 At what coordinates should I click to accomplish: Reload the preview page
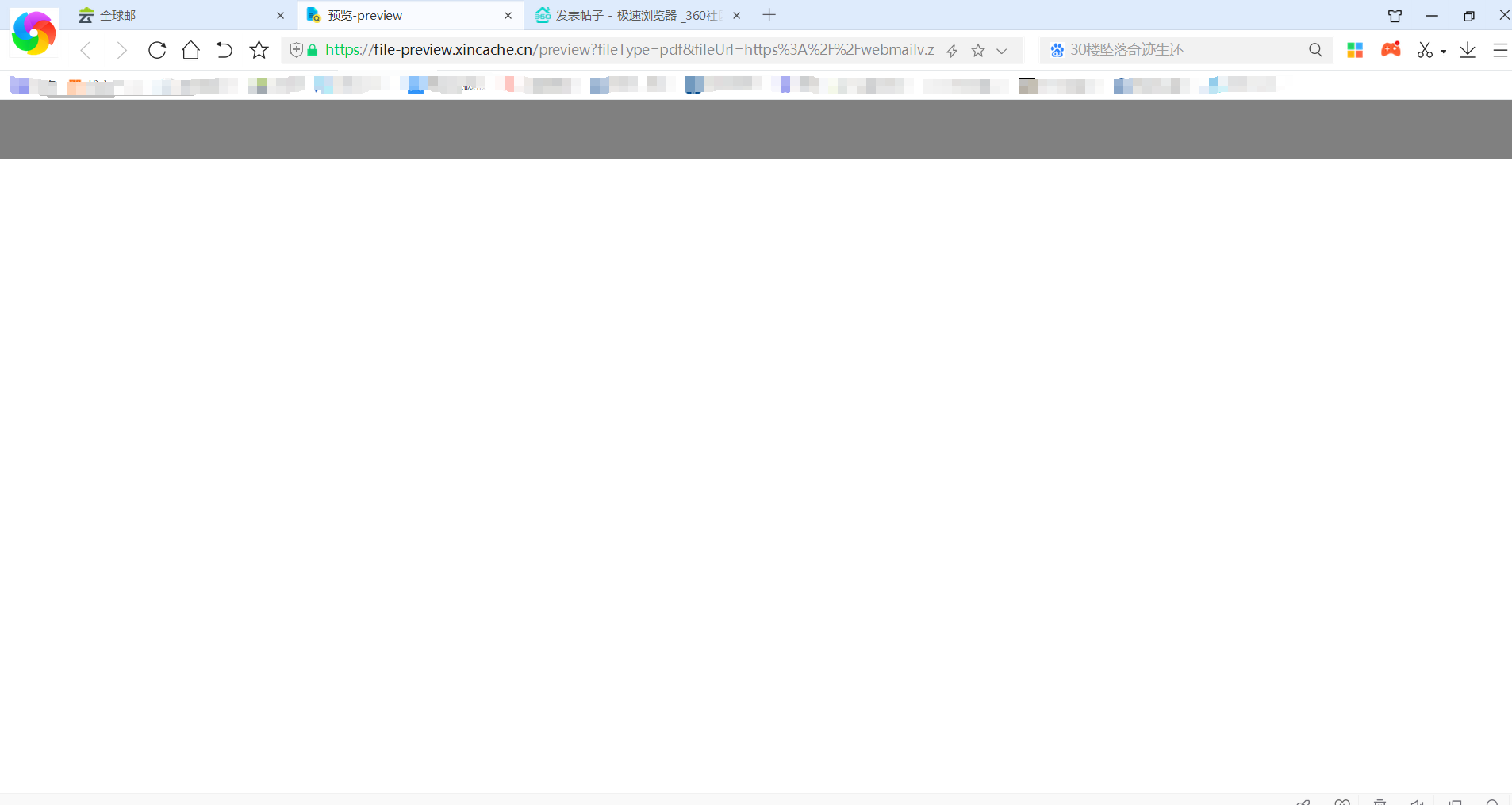point(157,50)
